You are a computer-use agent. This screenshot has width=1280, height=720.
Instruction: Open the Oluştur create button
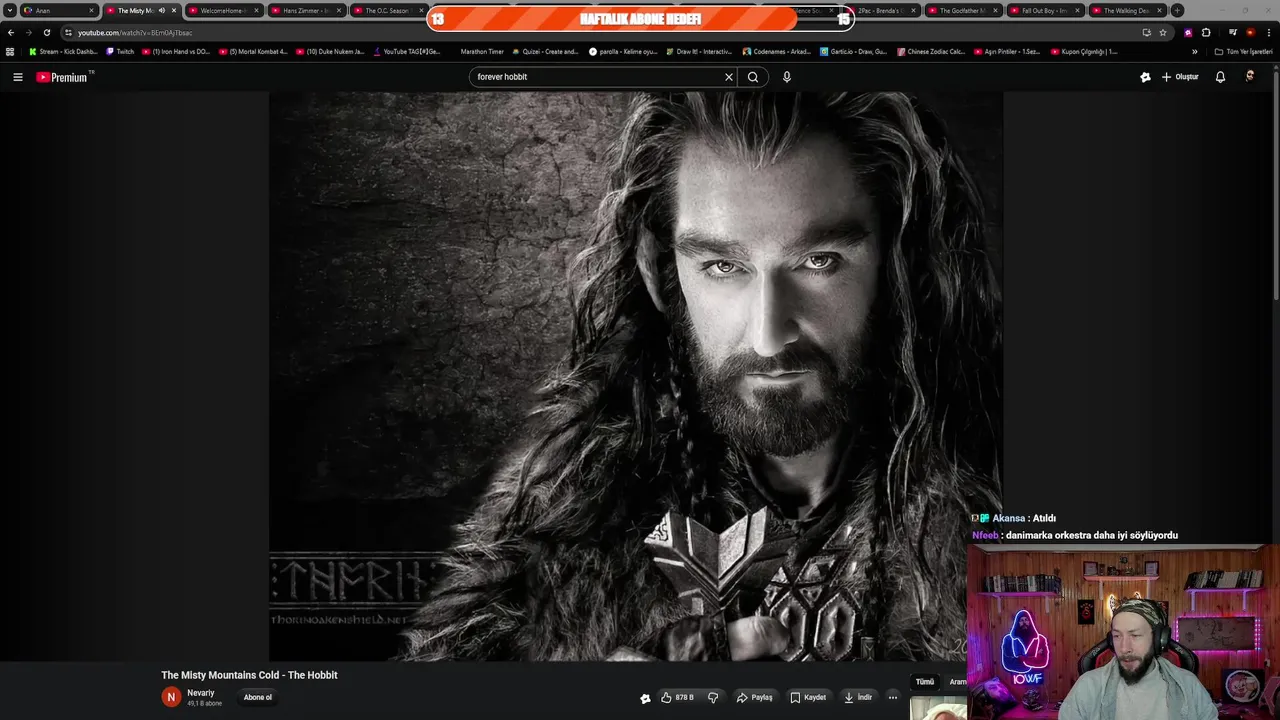click(x=1180, y=77)
